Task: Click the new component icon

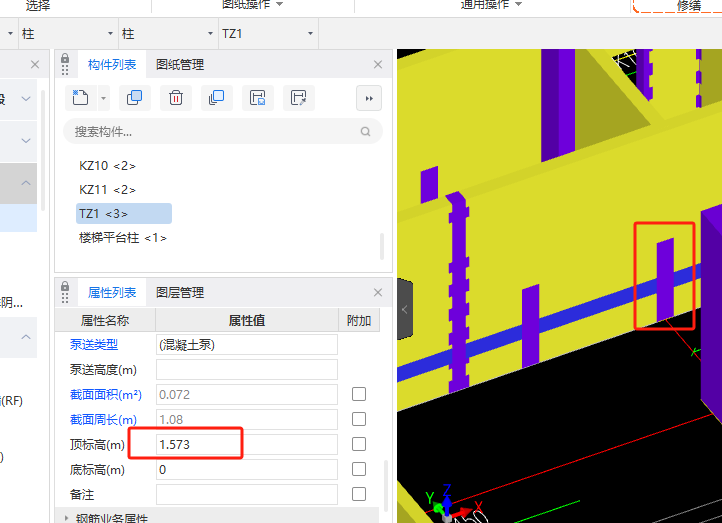Action: tap(80, 98)
